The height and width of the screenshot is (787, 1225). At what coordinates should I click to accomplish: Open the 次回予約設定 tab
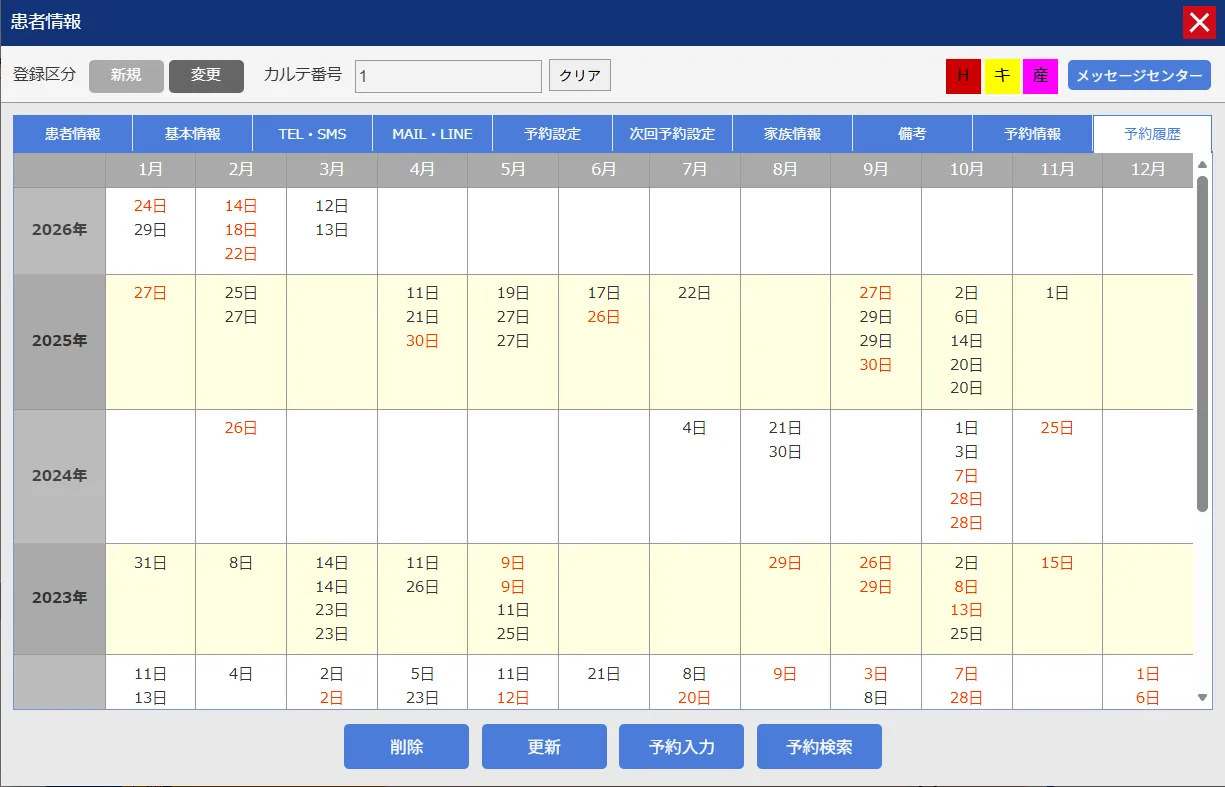pyautogui.click(x=672, y=134)
